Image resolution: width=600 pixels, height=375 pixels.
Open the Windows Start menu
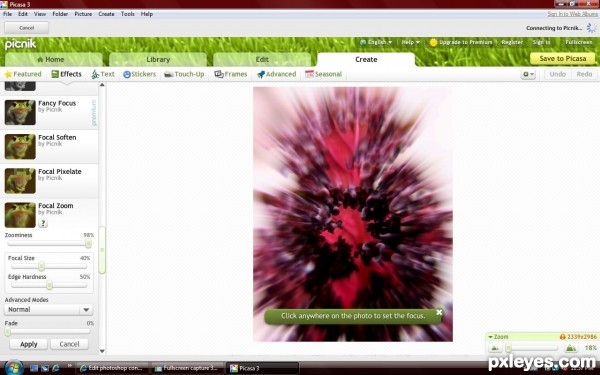[x=14, y=368]
